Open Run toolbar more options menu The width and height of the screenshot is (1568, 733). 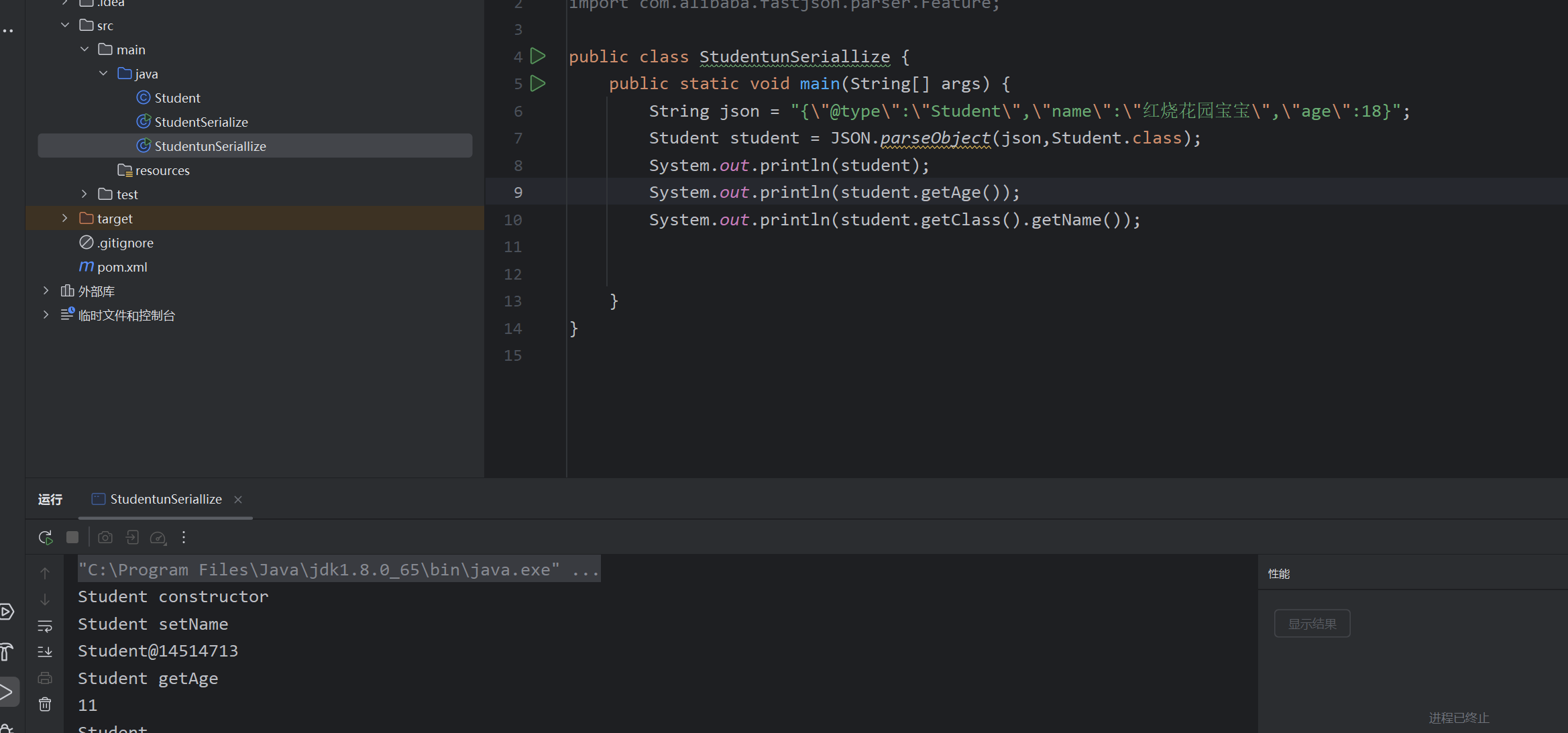pyautogui.click(x=184, y=537)
